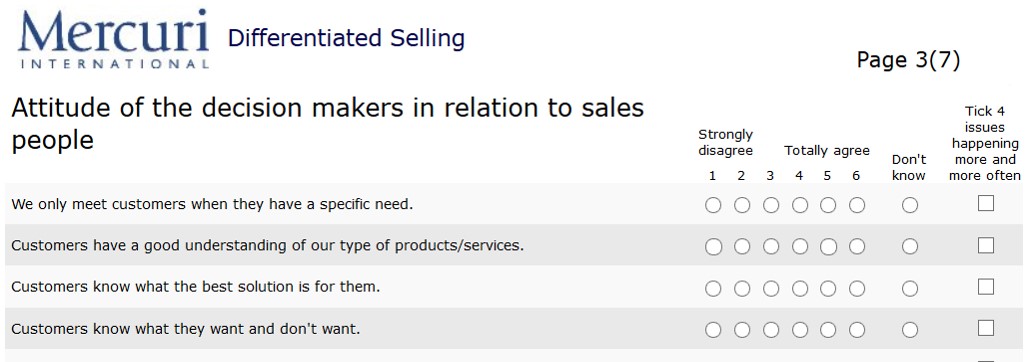This screenshot has width=1034, height=362.
Task: Click the Differentiated Selling title text
Action: click(346, 38)
